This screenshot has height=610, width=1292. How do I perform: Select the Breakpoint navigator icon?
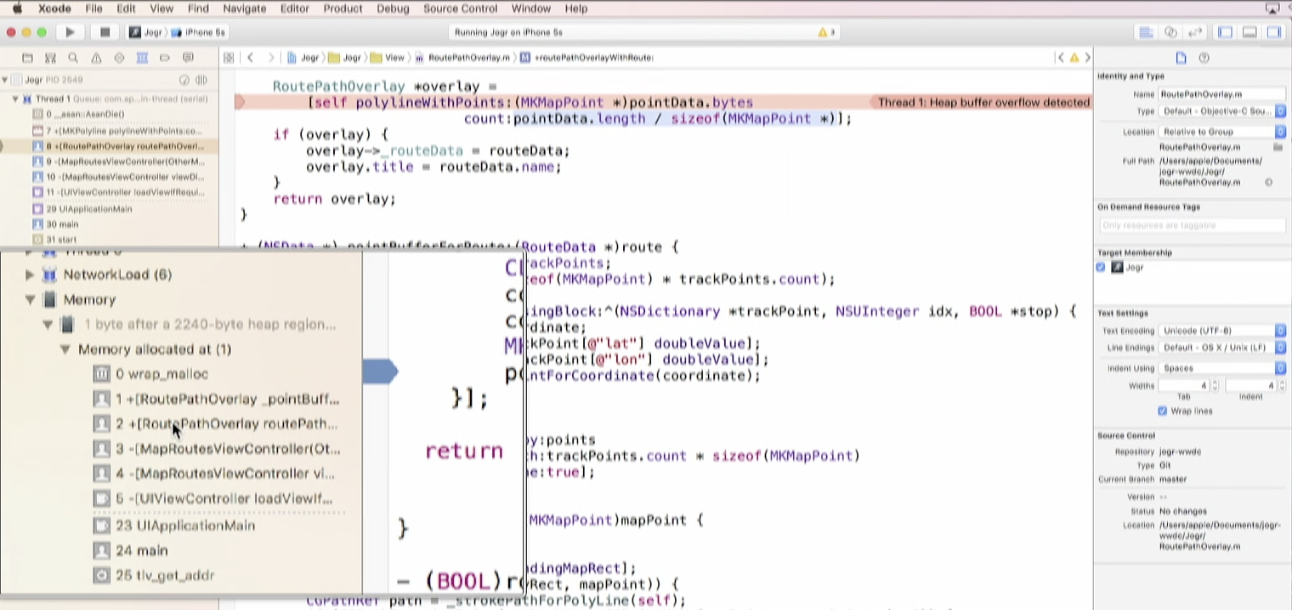[x=166, y=58]
